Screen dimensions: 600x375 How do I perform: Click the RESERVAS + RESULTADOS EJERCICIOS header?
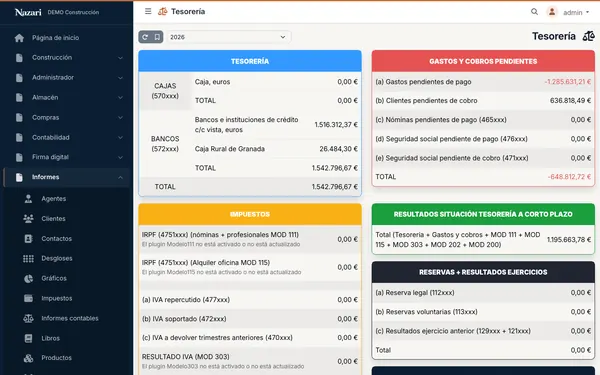[483, 272]
